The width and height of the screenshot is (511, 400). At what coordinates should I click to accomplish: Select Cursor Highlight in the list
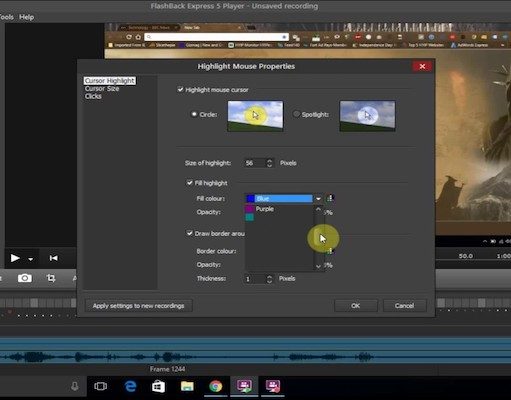tap(110, 81)
